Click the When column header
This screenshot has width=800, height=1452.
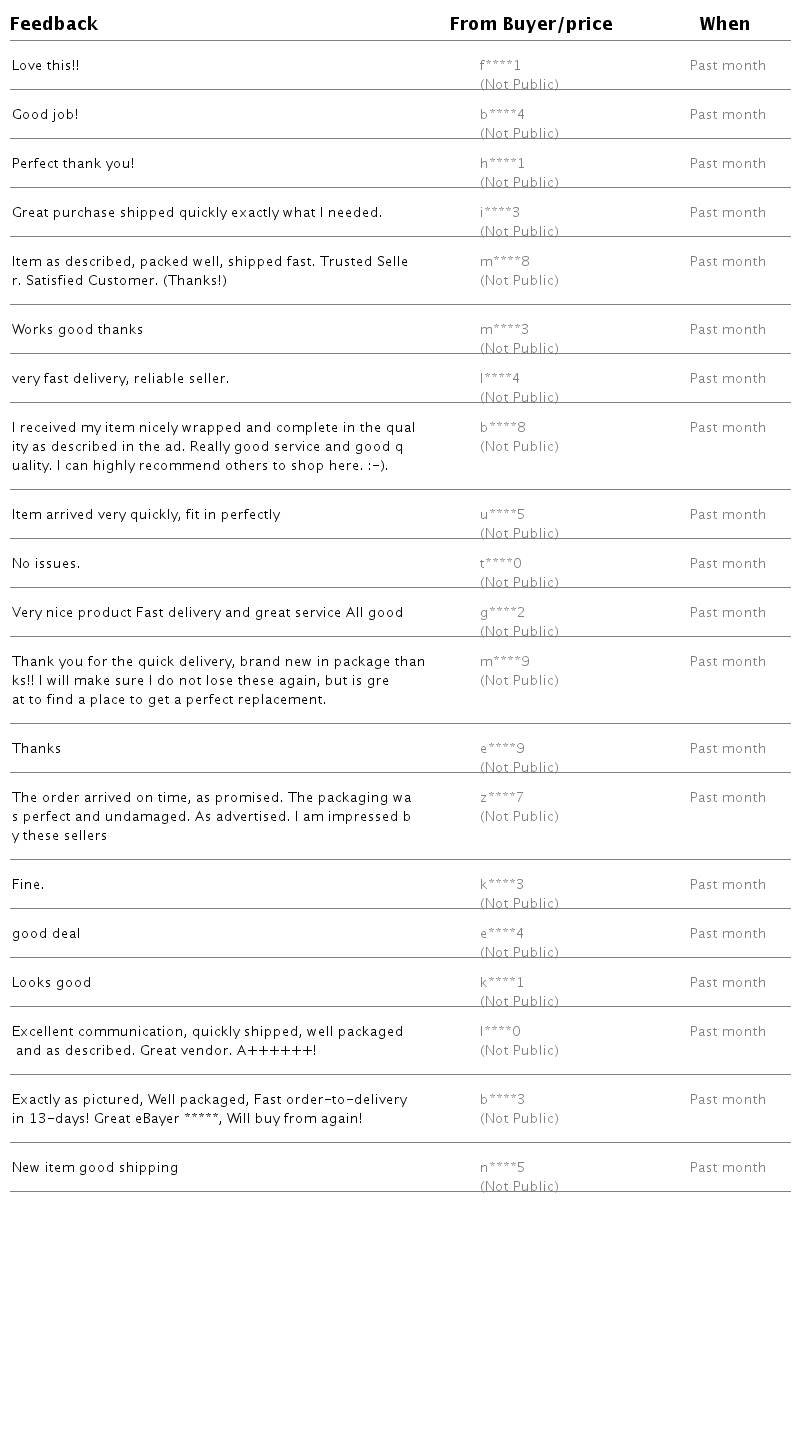tap(724, 24)
